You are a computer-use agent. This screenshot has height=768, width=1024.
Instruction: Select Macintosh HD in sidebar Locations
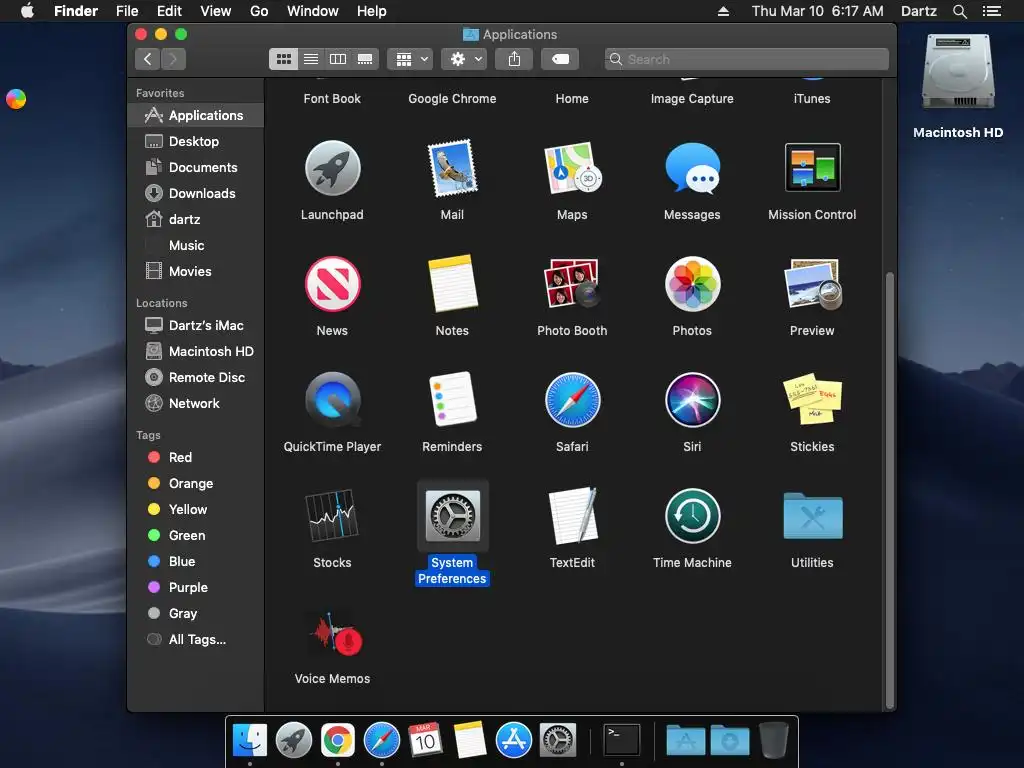point(195,351)
